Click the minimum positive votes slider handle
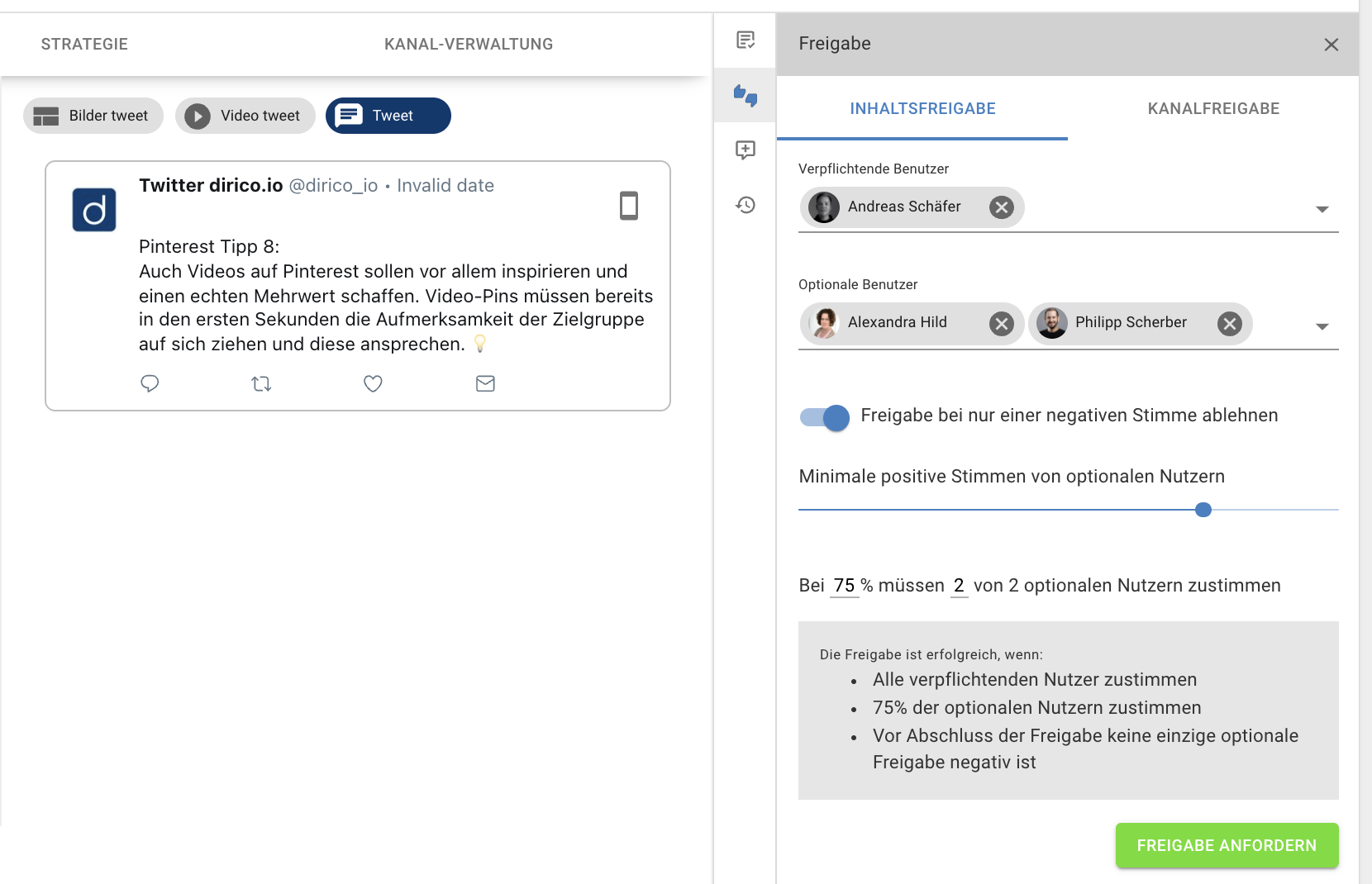1372x884 pixels. 1203,510
